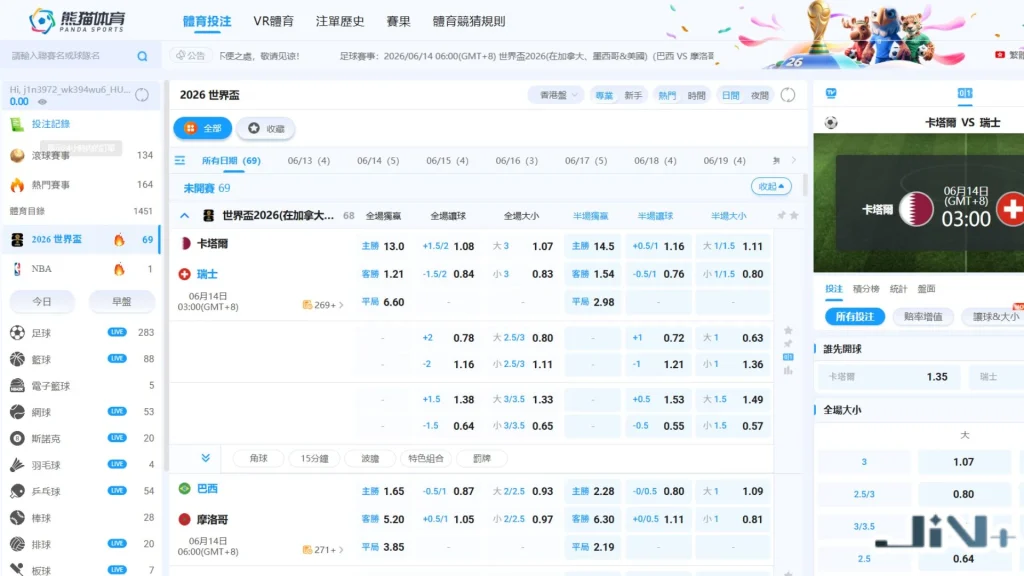Image resolution: width=1024 pixels, height=576 pixels.
Task: Click the list filter icon beside dates
Action: [x=180, y=161]
